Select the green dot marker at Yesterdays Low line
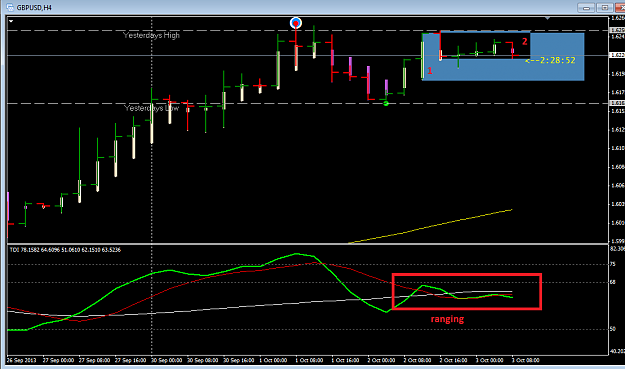The width and height of the screenshot is (625, 369). point(386,104)
